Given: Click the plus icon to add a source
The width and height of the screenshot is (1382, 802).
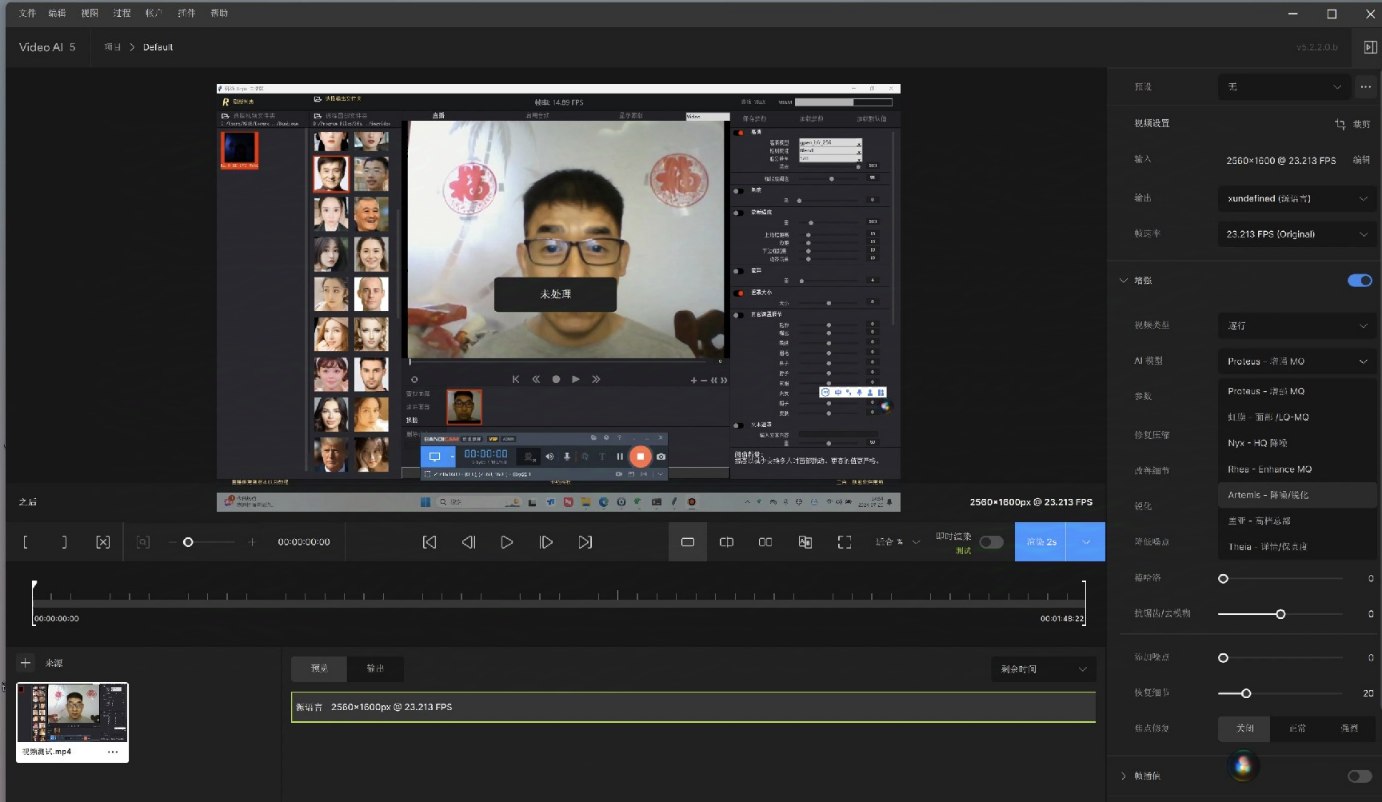Looking at the screenshot, I should pyautogui.click(x=26, y=662).
